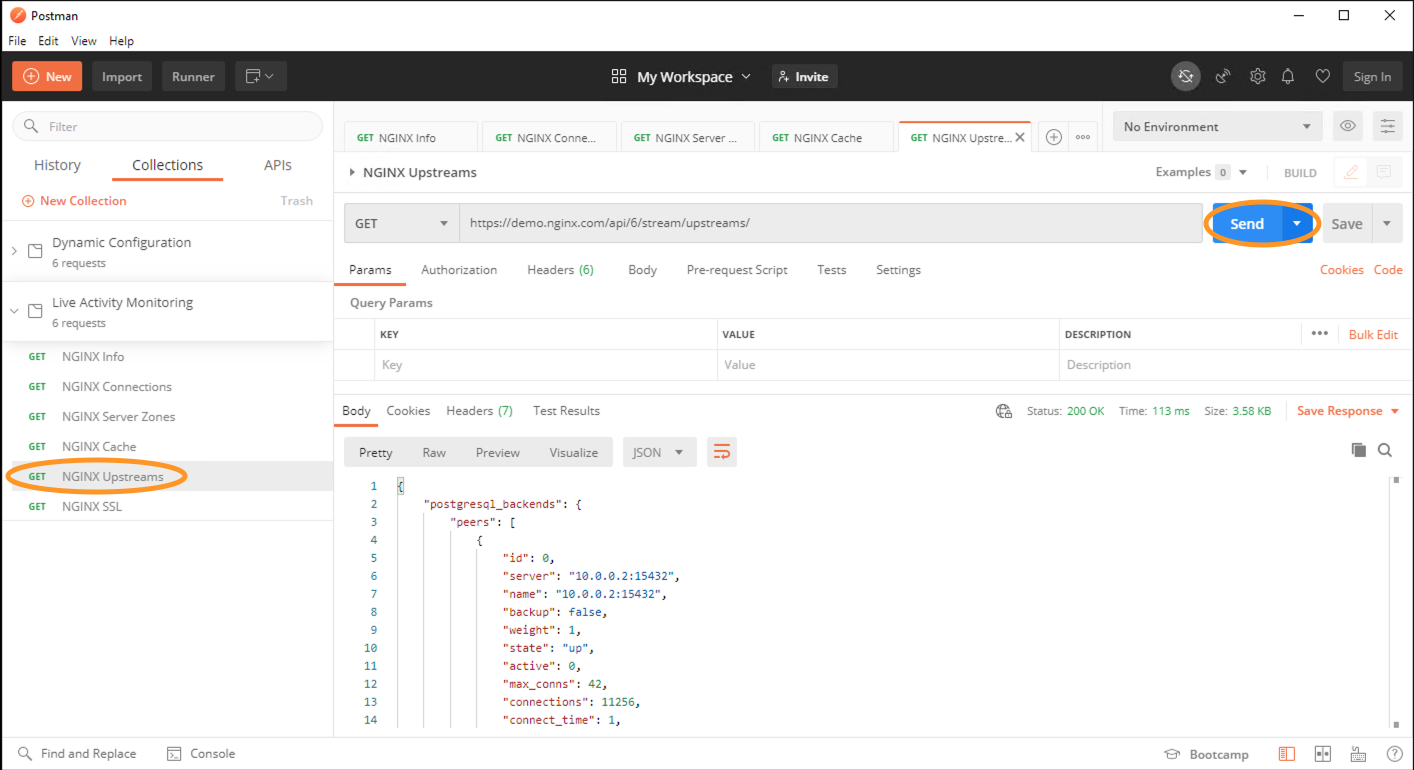Click the Key cell in Query Params
This screenshot has width=1414, height=770.
[x=546, y=365]
